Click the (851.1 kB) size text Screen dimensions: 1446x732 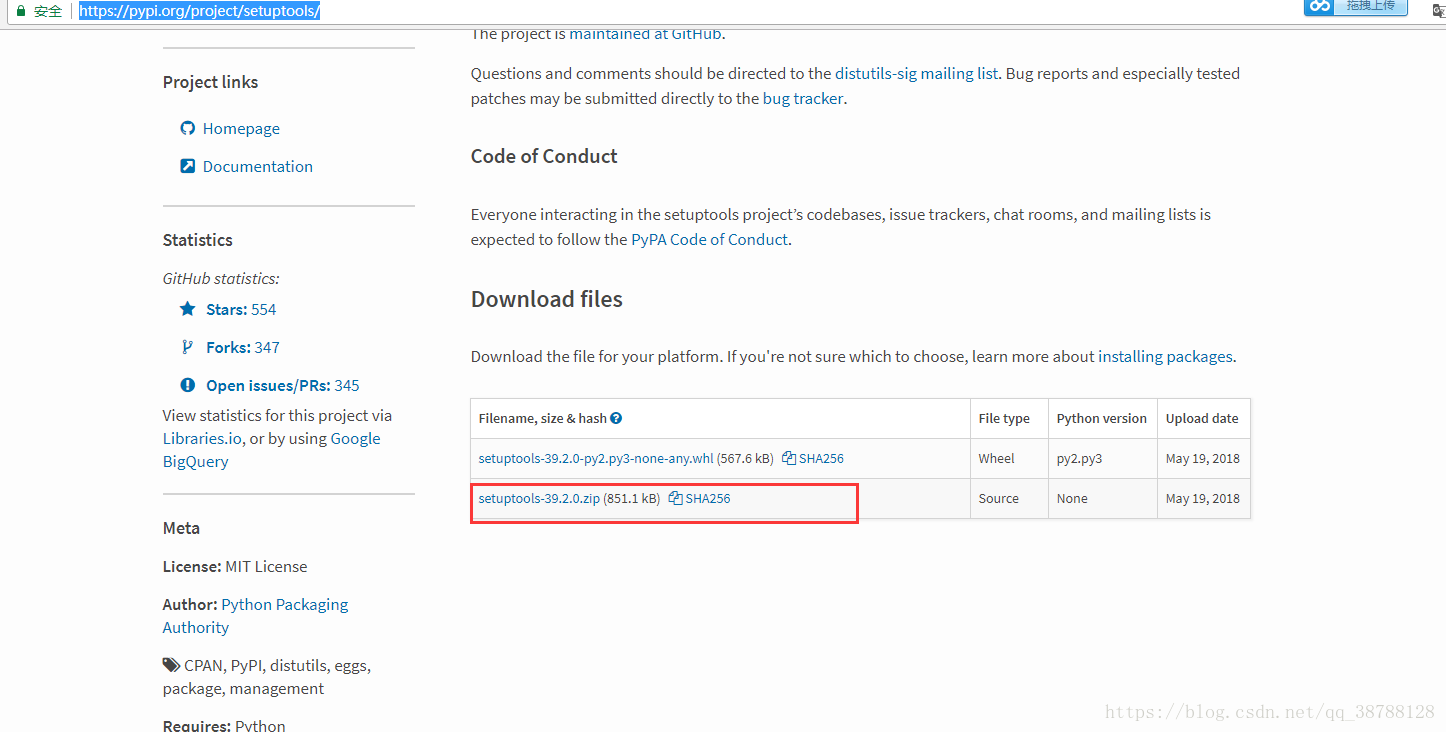631,498
